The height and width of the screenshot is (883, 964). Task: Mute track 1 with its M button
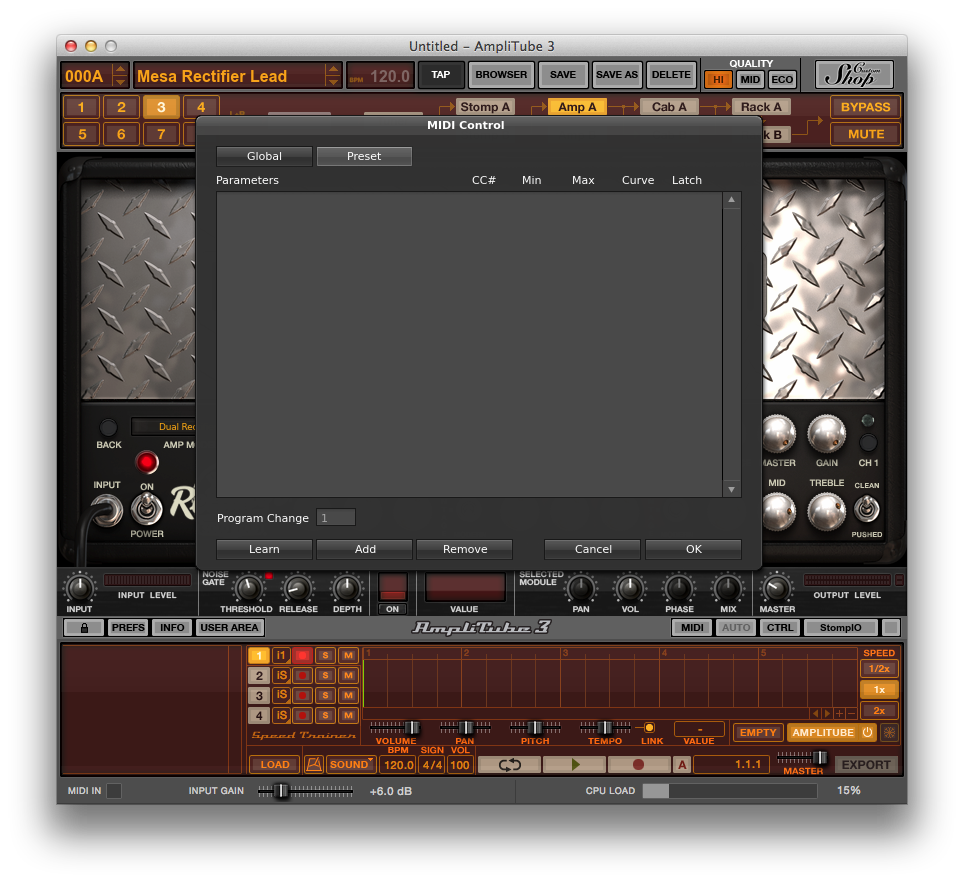click(x=348, y=655)
